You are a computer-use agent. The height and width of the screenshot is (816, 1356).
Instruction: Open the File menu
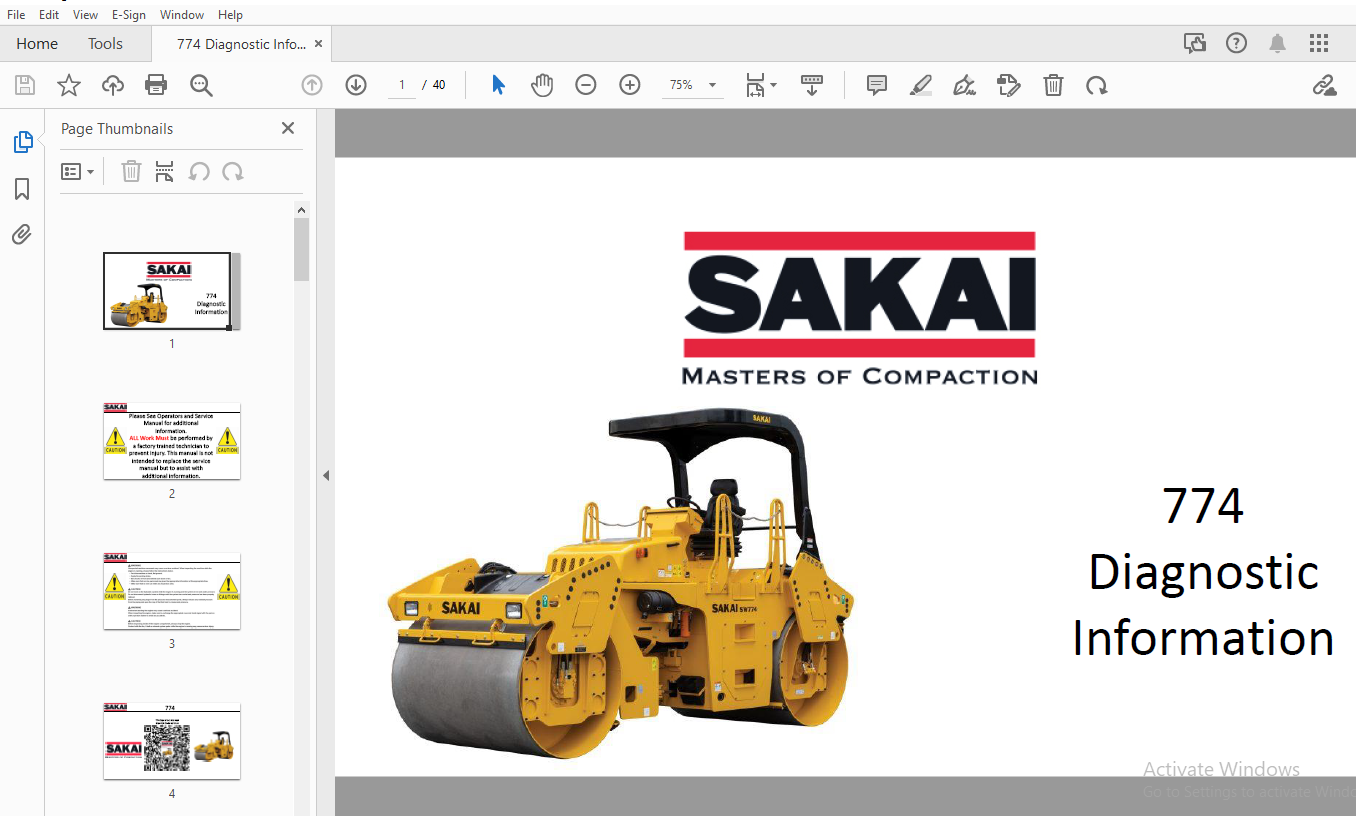(x=16, y=14)
